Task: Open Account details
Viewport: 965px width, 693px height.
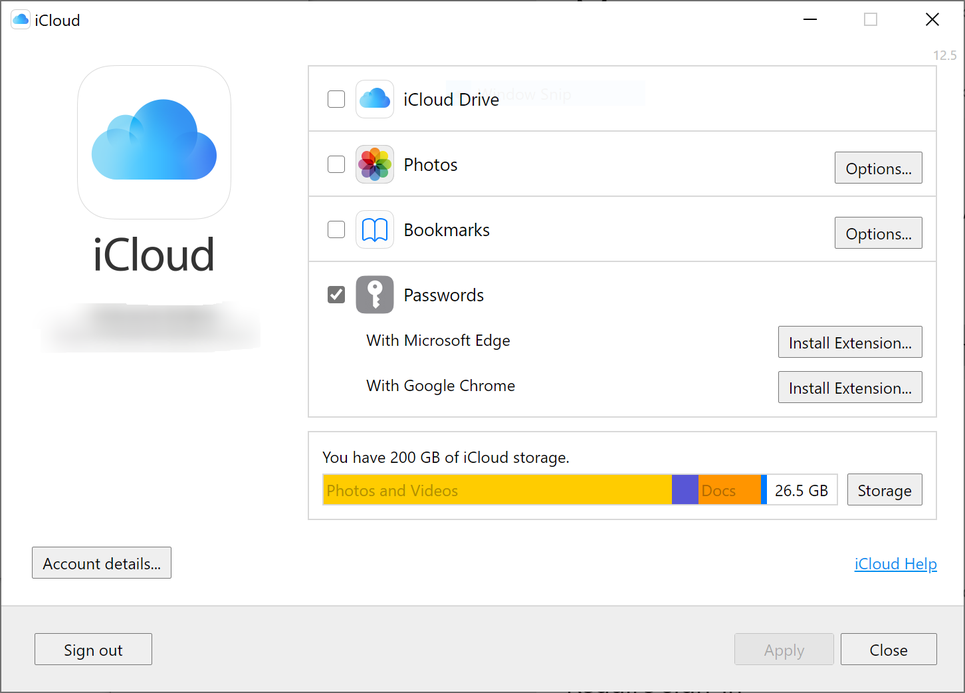Action: point(102,563)
